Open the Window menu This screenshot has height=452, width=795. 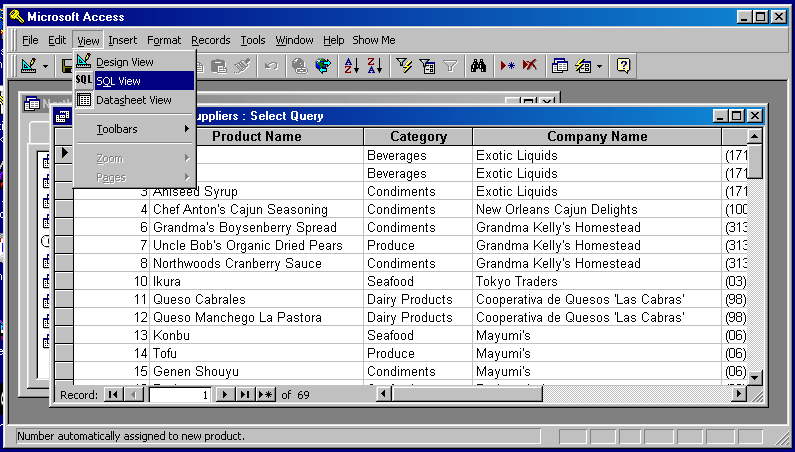click(294, 40)
